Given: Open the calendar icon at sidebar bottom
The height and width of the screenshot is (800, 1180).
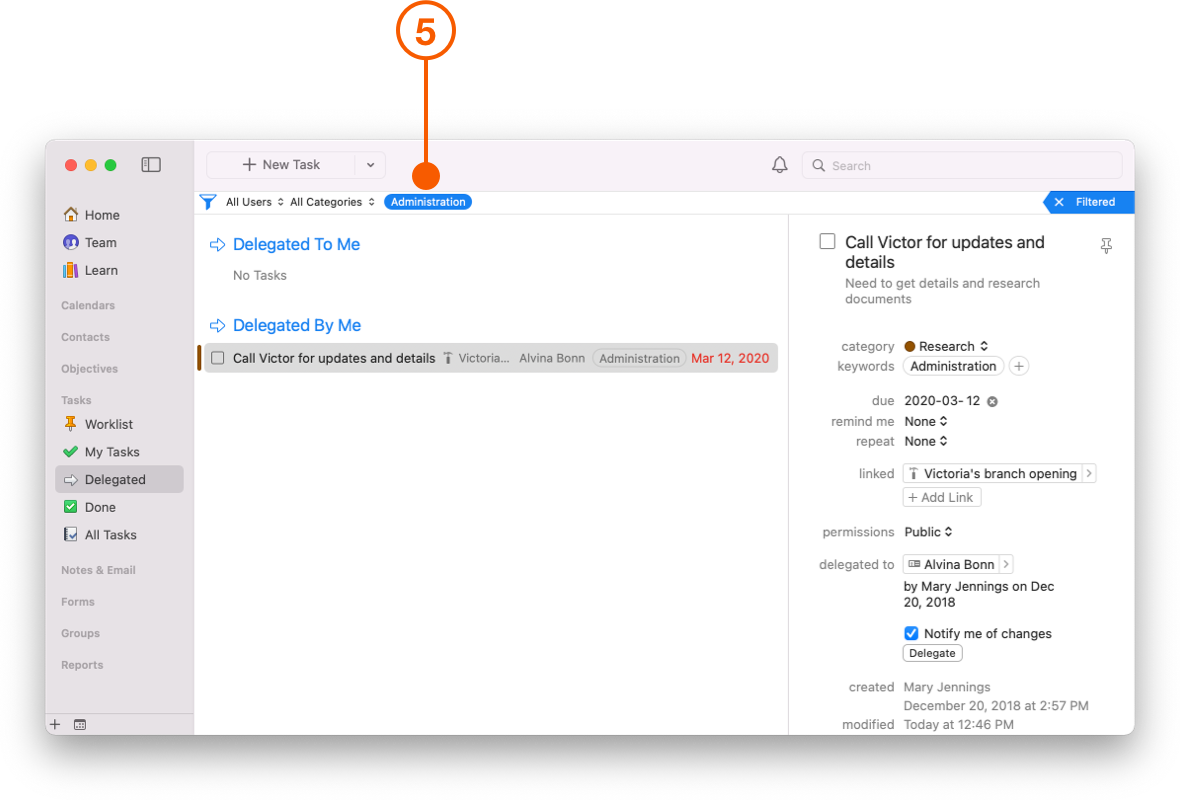Looking at the screenshot, I should (80, 724).
